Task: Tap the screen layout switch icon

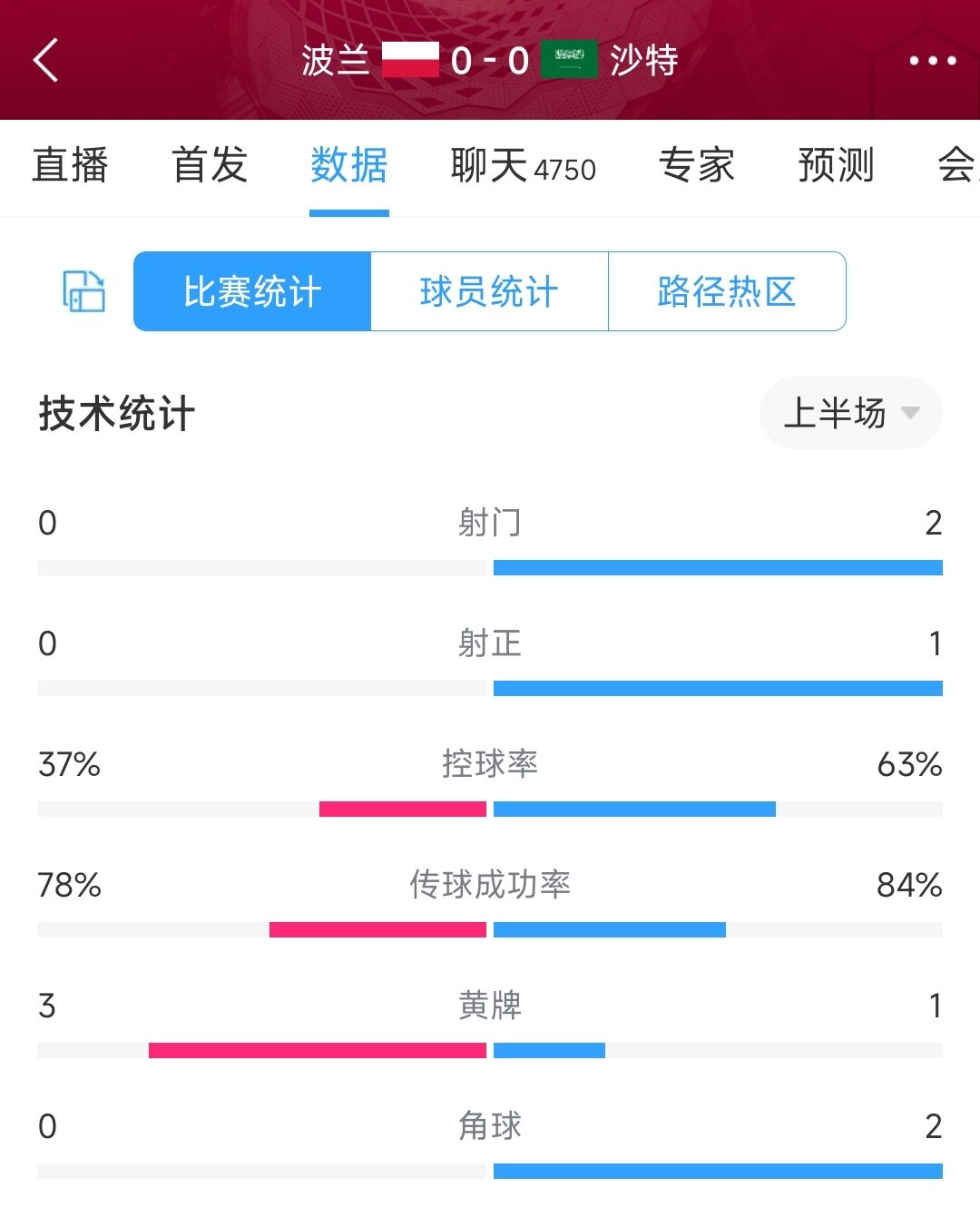Action: [x=83, y=291]
